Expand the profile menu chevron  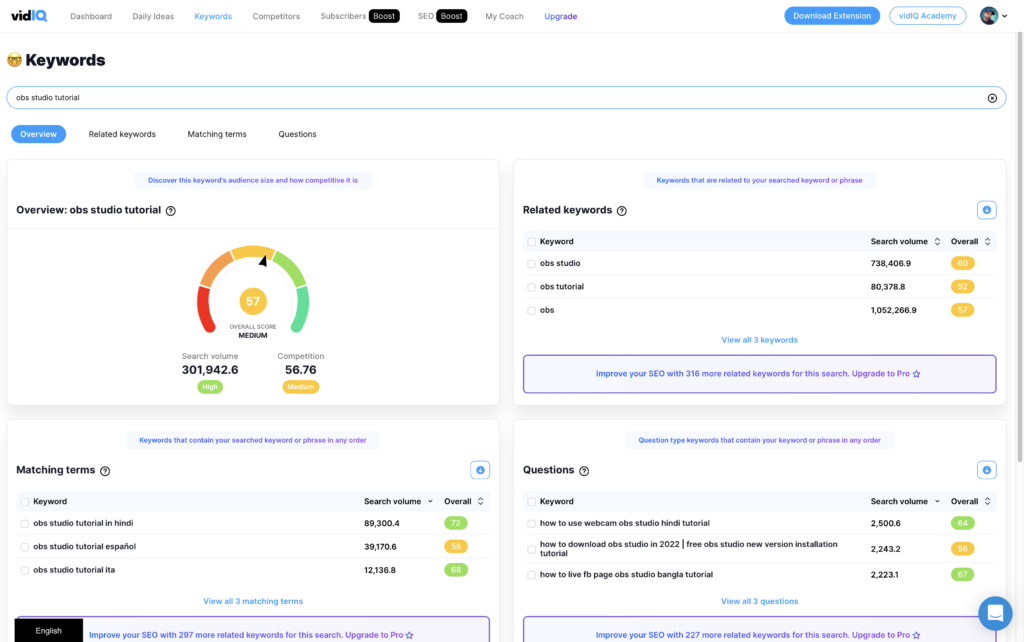tap(1004, 16)
